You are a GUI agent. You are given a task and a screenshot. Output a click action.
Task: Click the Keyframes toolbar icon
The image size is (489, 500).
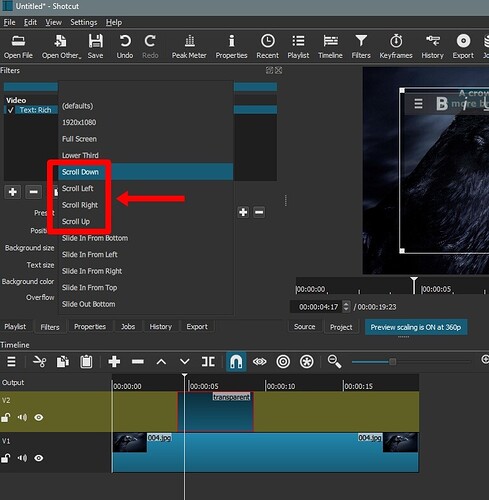click(x=396, y=47)
